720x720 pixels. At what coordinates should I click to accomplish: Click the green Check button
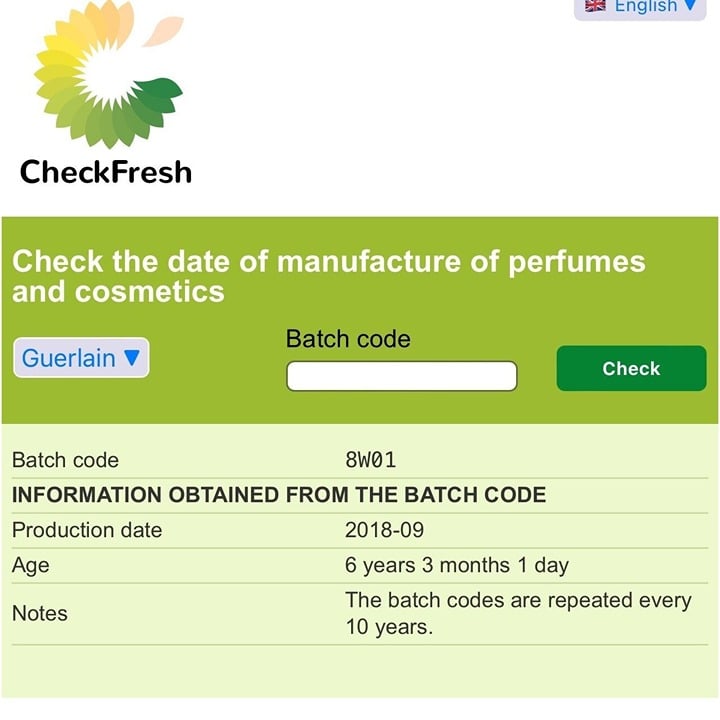click(x=631, y=368)
